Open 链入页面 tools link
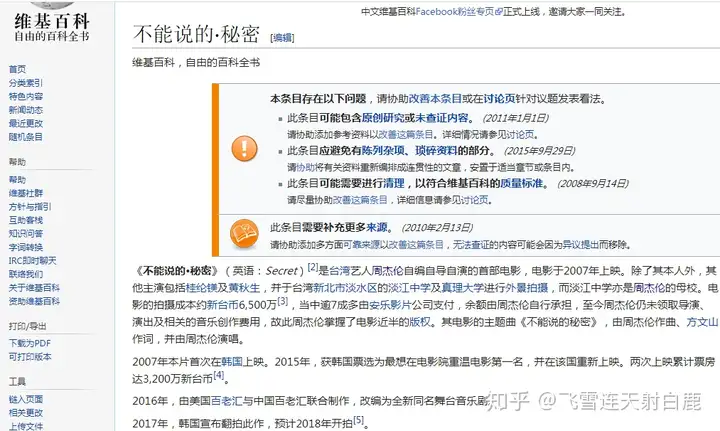Screen dimensions: 720x431 [26, 399]
